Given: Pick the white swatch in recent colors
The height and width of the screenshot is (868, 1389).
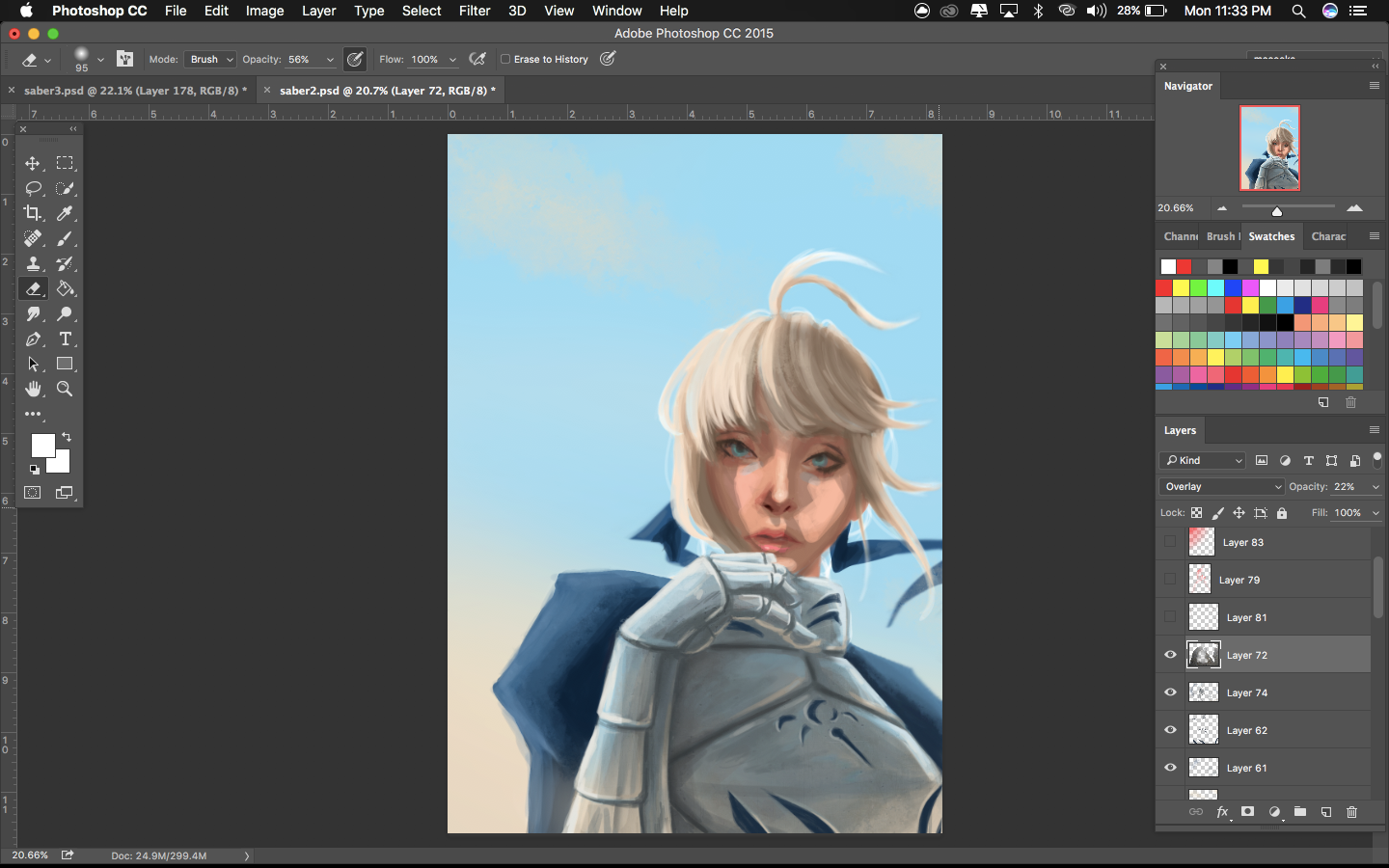Looking at the screenshot, I should [1168, 266].
